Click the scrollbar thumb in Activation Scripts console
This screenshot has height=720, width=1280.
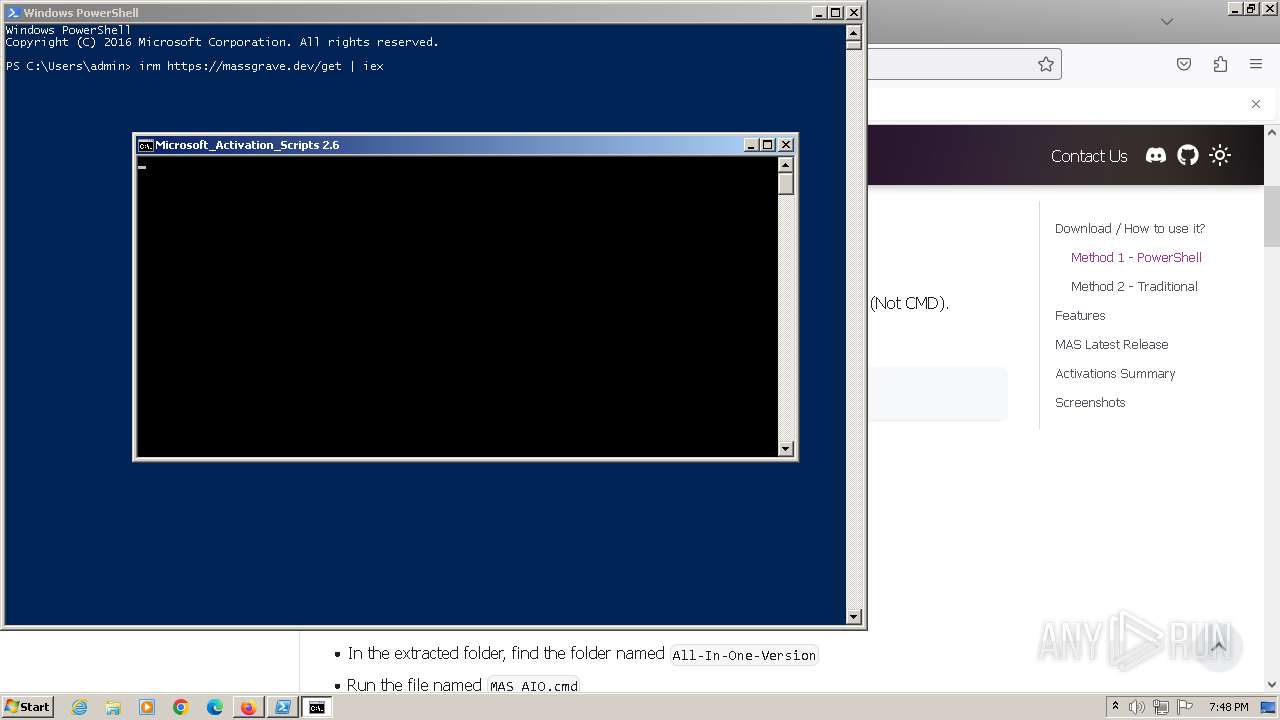786,184
